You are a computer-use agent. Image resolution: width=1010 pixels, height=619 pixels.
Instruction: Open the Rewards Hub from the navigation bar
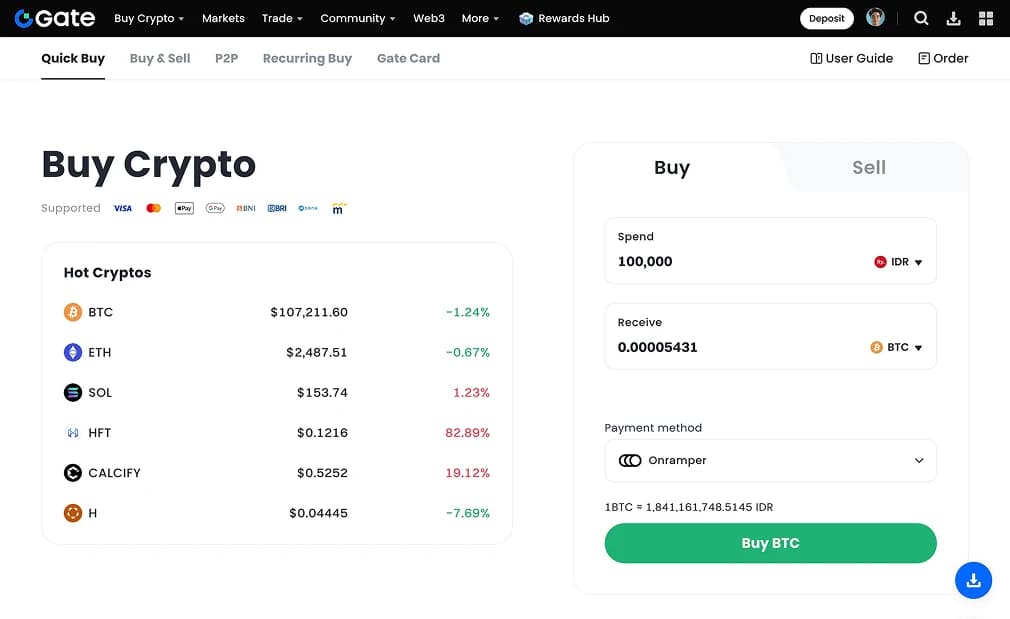(x=564, y=18)
